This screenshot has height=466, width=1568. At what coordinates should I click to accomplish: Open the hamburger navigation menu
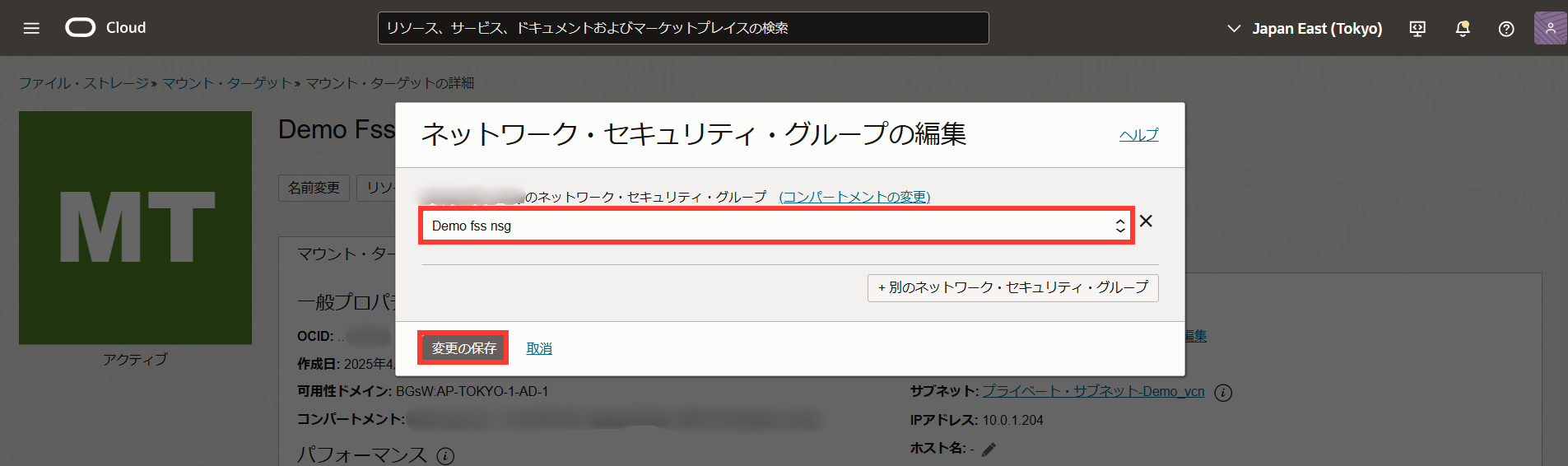(x=31, y=28)
